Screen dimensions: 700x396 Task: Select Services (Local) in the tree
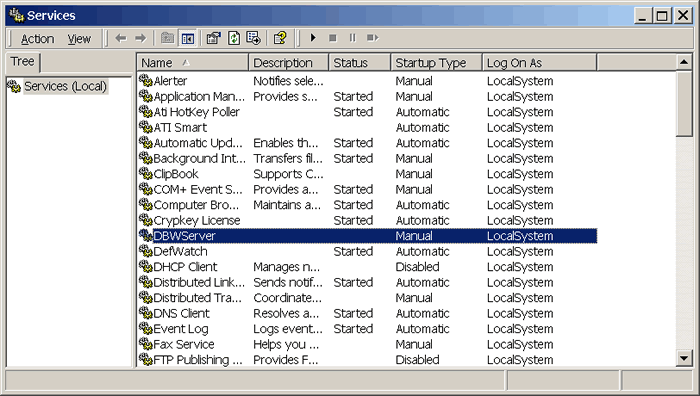pyautogui.click(x=65, y=86)
